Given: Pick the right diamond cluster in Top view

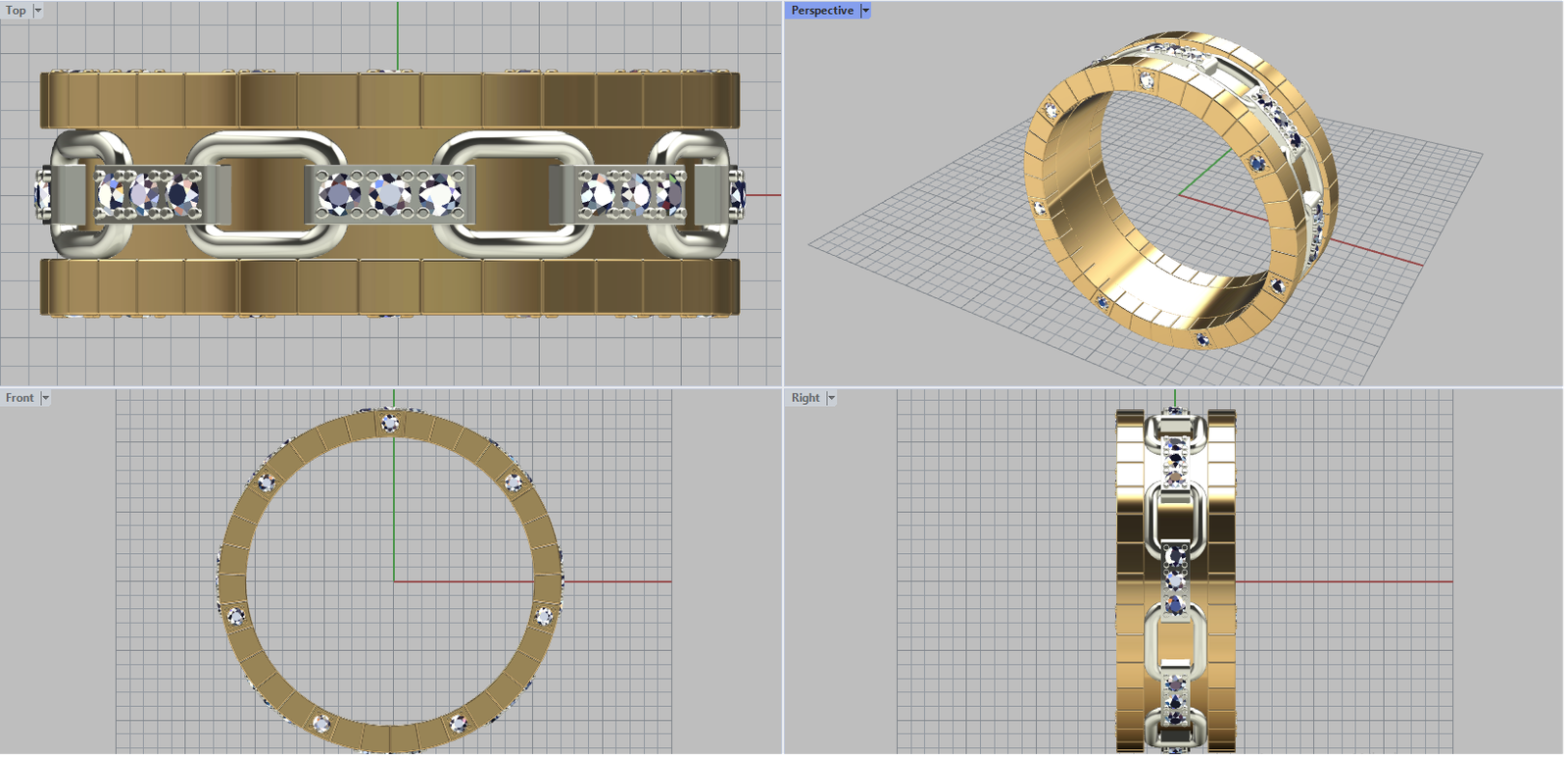Looking at the screenshot, I should (630, 194).
